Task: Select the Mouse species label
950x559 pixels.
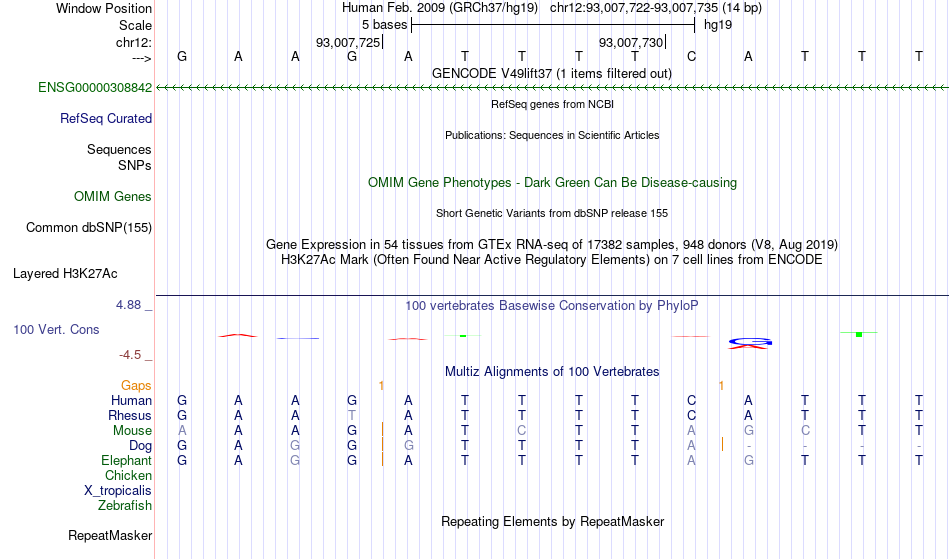Action: 132,431
